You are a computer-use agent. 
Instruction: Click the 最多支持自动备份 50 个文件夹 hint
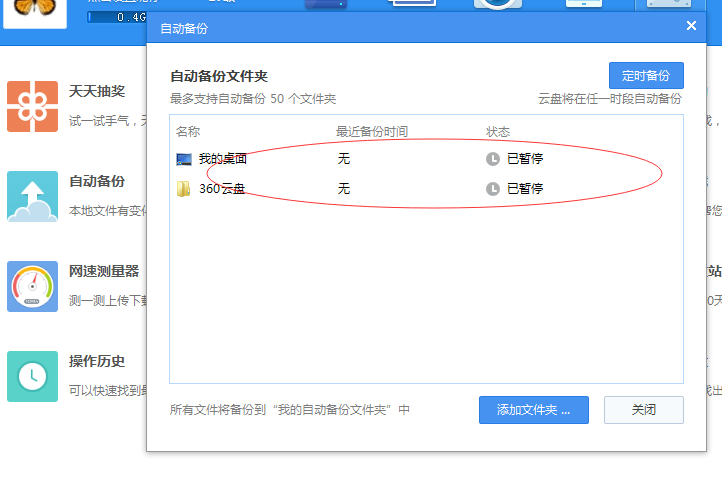[x=253, y=99]
